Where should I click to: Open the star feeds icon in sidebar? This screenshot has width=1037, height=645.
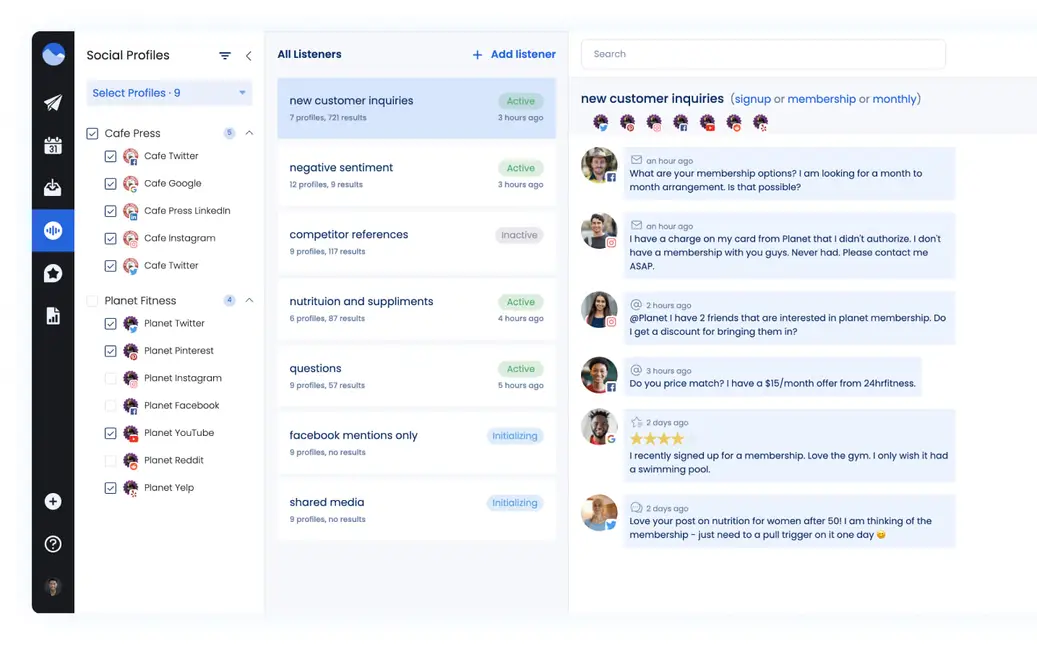click(x=52, y=272)
